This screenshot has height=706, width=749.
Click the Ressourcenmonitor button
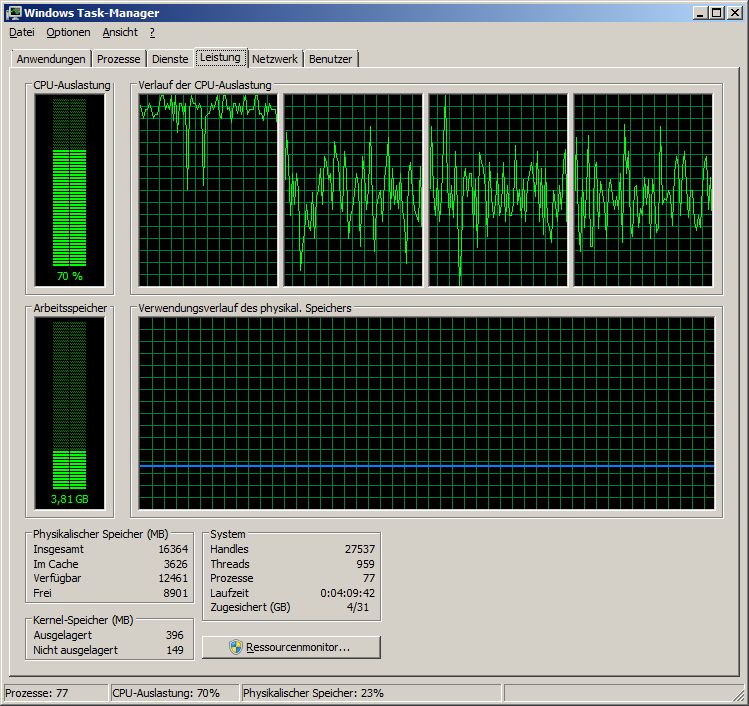(x=291, y=647)
